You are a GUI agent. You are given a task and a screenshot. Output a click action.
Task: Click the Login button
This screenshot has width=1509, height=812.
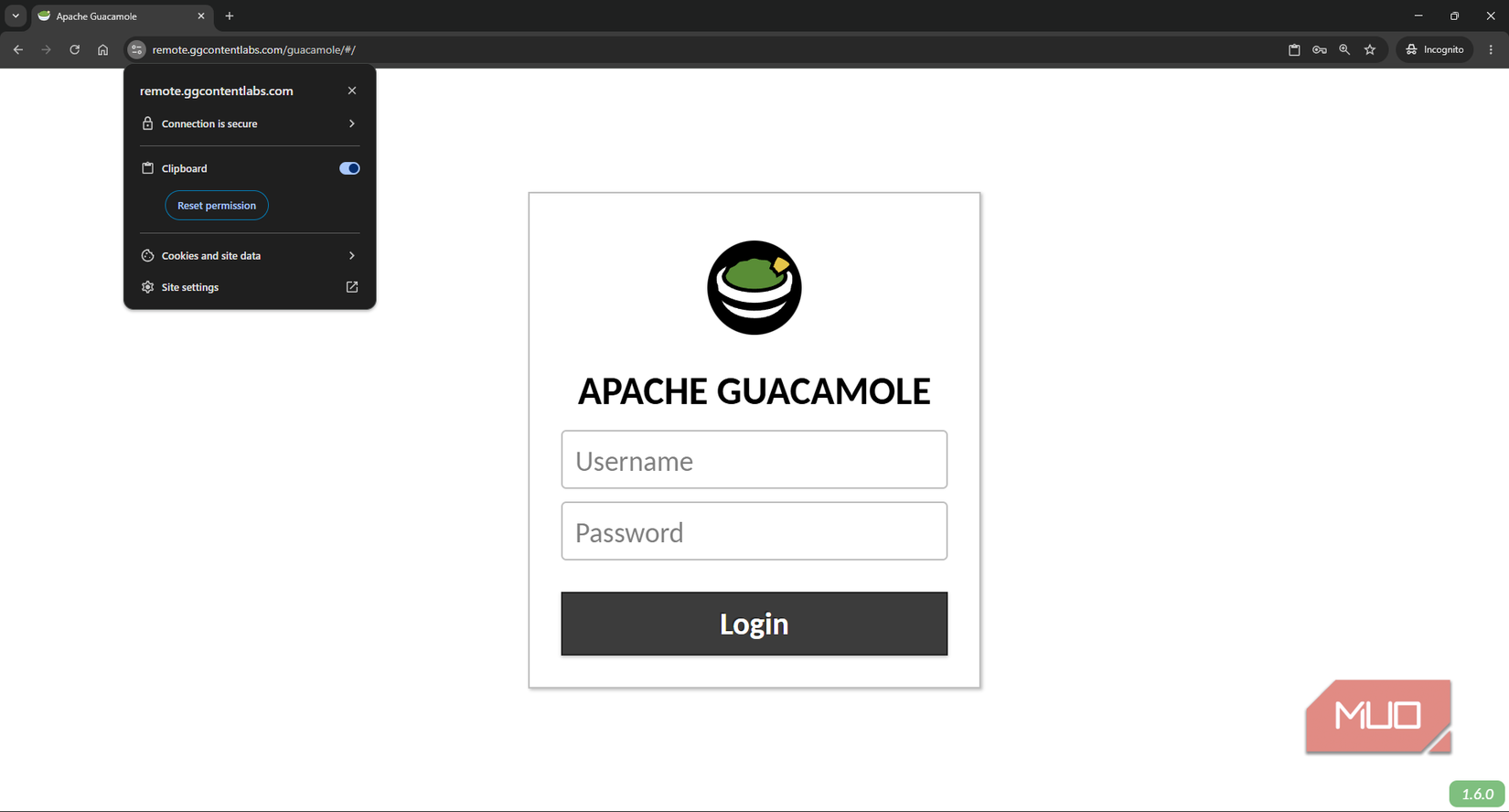pyautogui.click(x=754, y=624)
